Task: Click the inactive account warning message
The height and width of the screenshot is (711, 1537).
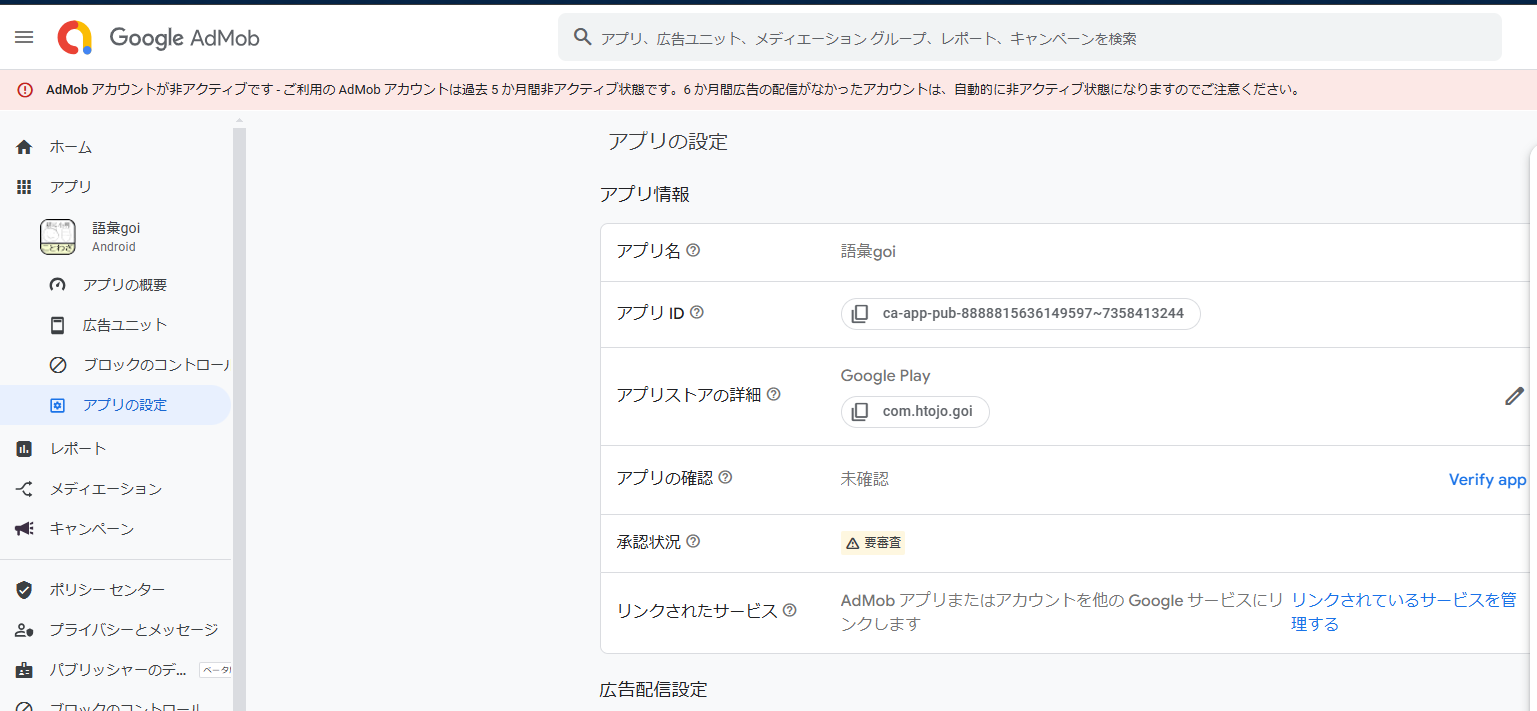Action: tap(673, 90)
